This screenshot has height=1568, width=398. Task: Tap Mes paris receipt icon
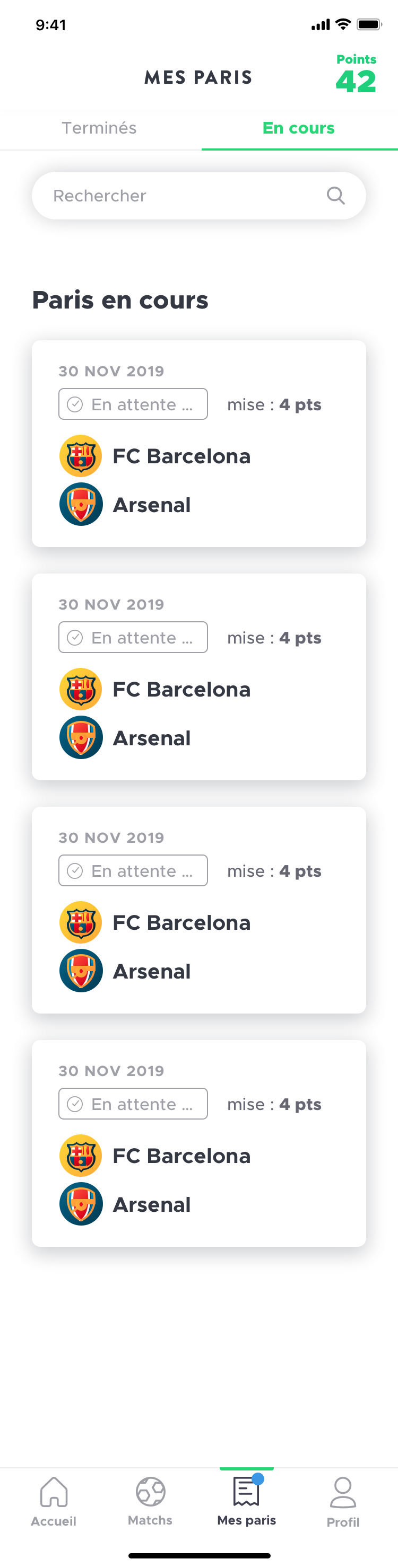[246, 1492]
